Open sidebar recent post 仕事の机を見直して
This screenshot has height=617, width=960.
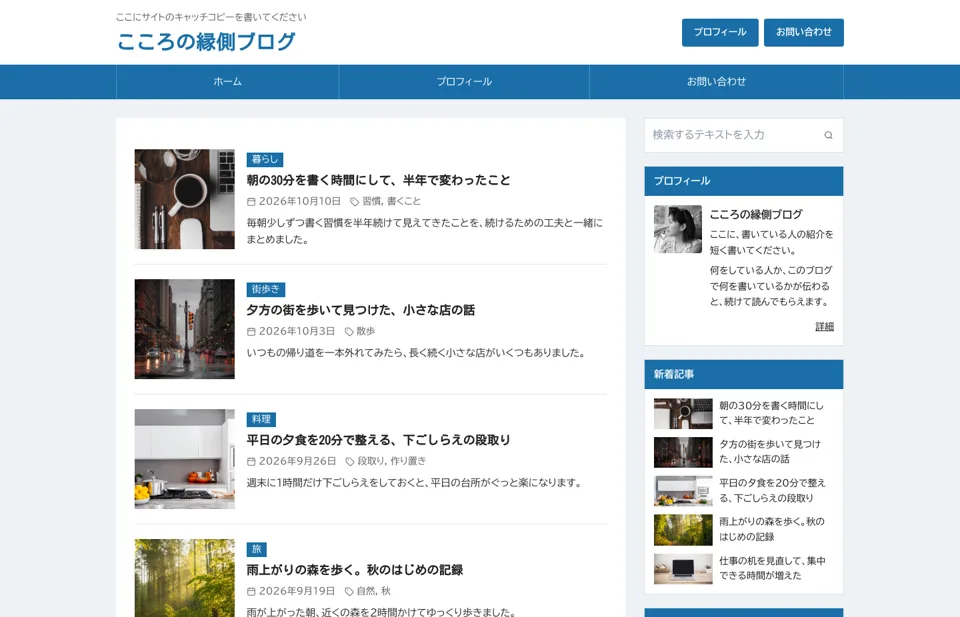[772, 568]
